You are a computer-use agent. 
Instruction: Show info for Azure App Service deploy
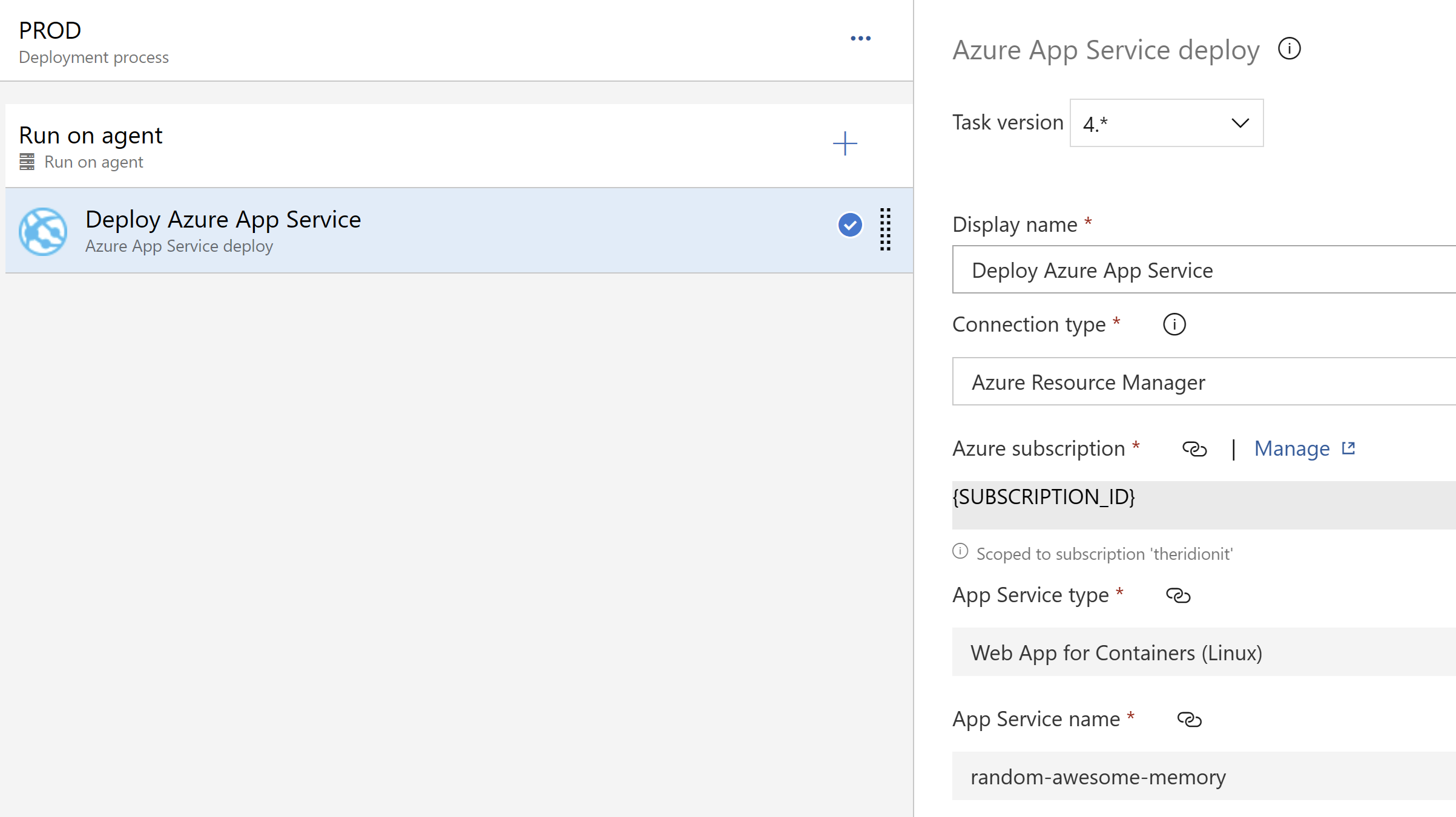point(1289,48)
